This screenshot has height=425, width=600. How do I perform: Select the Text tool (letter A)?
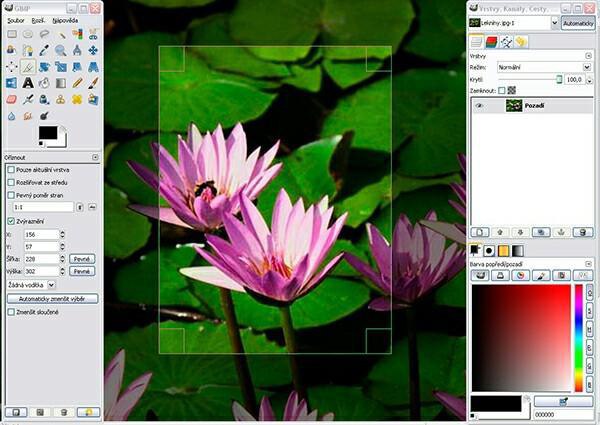tap(28, 83)
